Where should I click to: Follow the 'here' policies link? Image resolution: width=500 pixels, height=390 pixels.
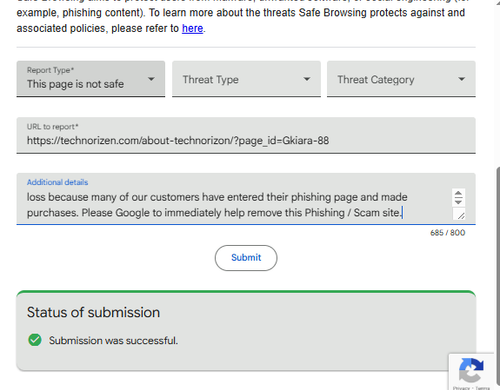192,29
